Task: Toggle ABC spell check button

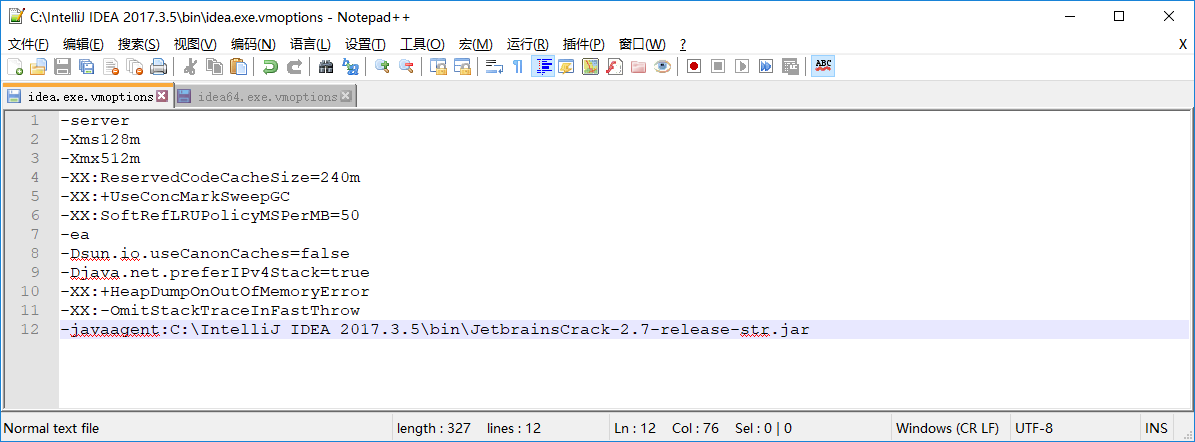Action: tap(823, 67)
